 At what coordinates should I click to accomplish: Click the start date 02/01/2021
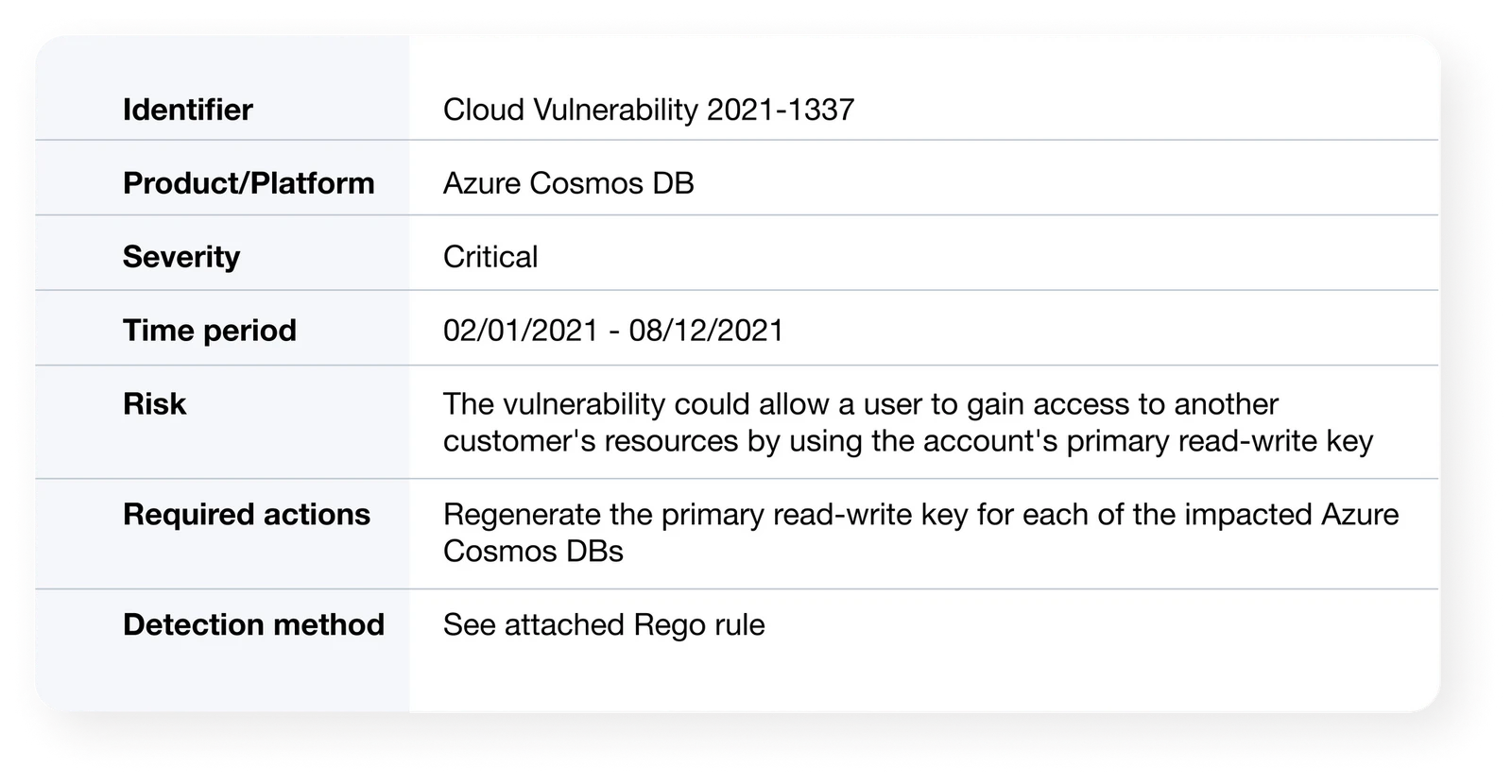[521, 331]
